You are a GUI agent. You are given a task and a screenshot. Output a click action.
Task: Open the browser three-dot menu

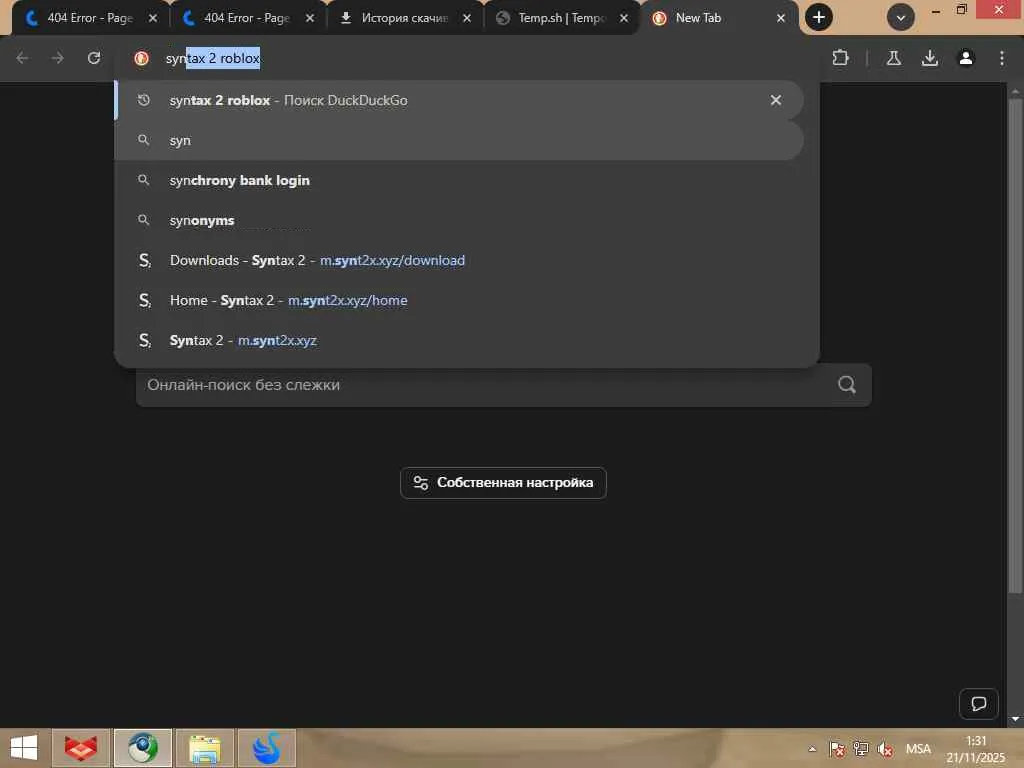[1002, 58]
